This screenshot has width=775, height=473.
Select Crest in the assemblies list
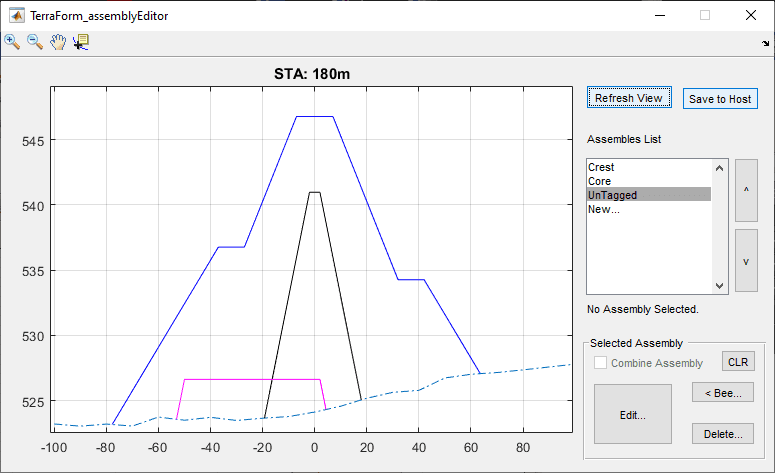(602, 167)
